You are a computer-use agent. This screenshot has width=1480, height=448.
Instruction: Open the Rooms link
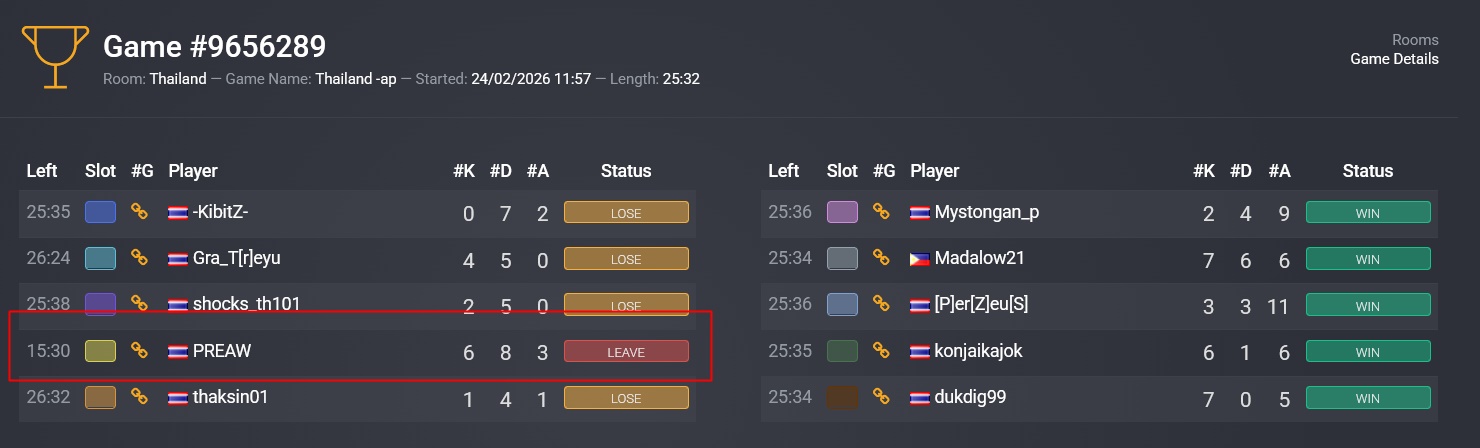point(1415,40)
